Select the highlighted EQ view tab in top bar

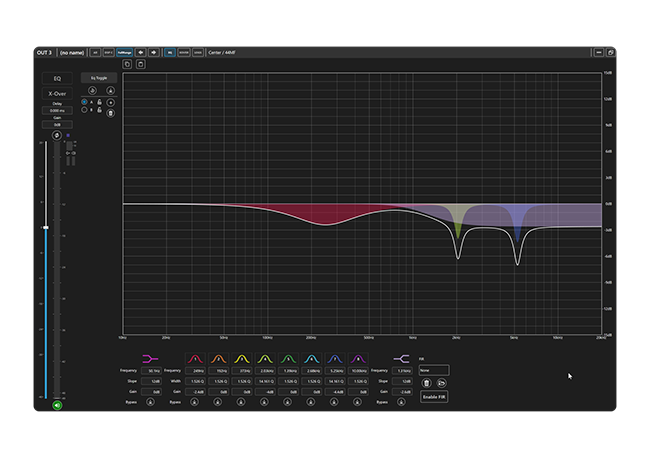click(170, 53)
